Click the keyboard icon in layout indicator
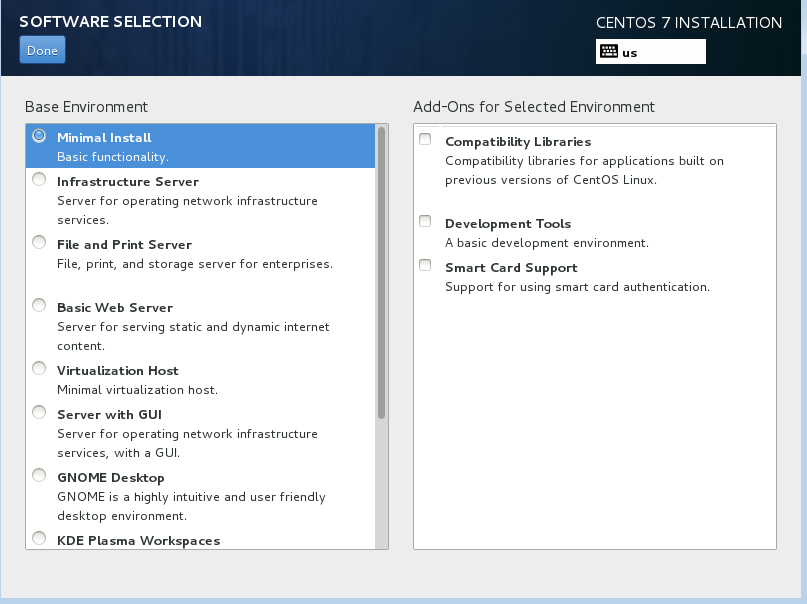Image resolution: width=807 pixels, height=604 pixels. 610,51
